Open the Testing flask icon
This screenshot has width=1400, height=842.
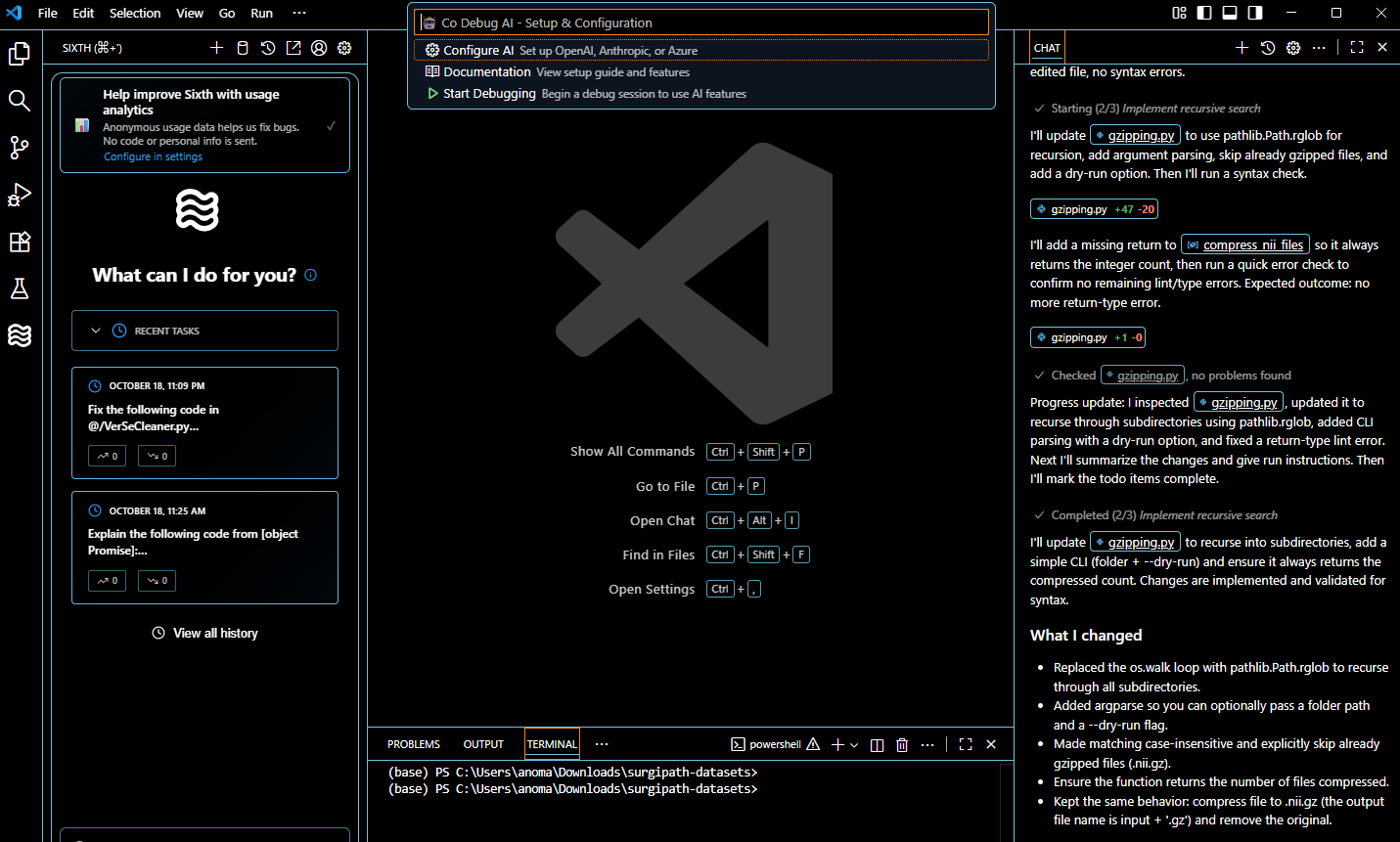(20, 288)
